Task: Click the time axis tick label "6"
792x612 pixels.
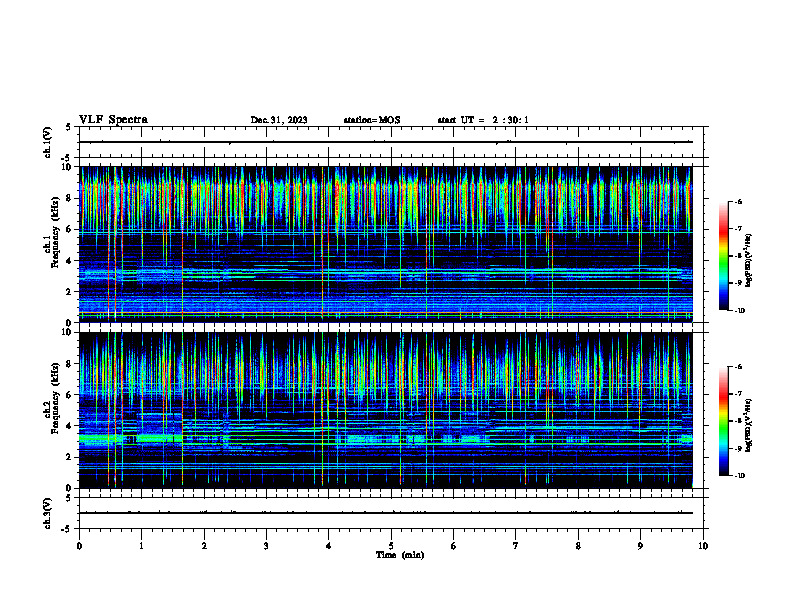Action: (x=454, y=546)
